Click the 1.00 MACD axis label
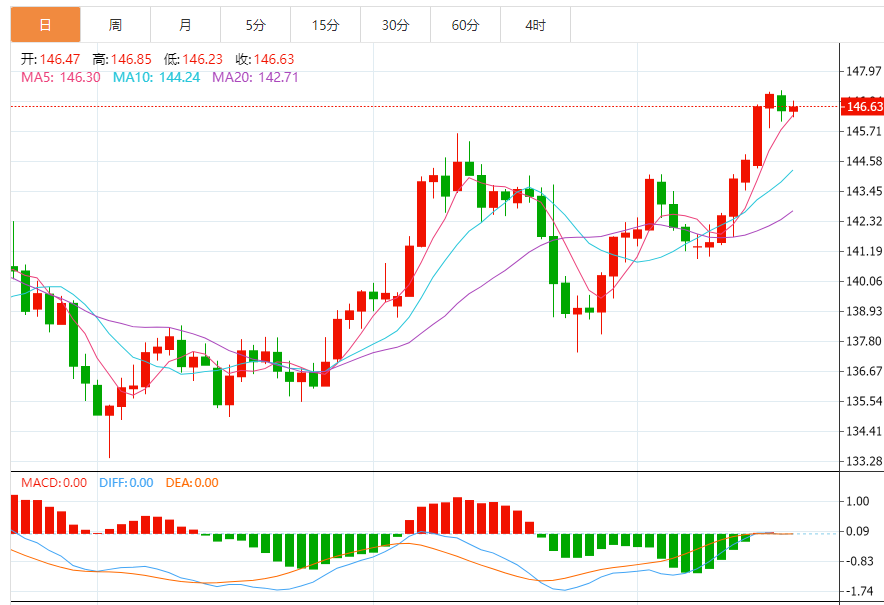The width and height of the screenshot is (884, 605). coord(858,501)
